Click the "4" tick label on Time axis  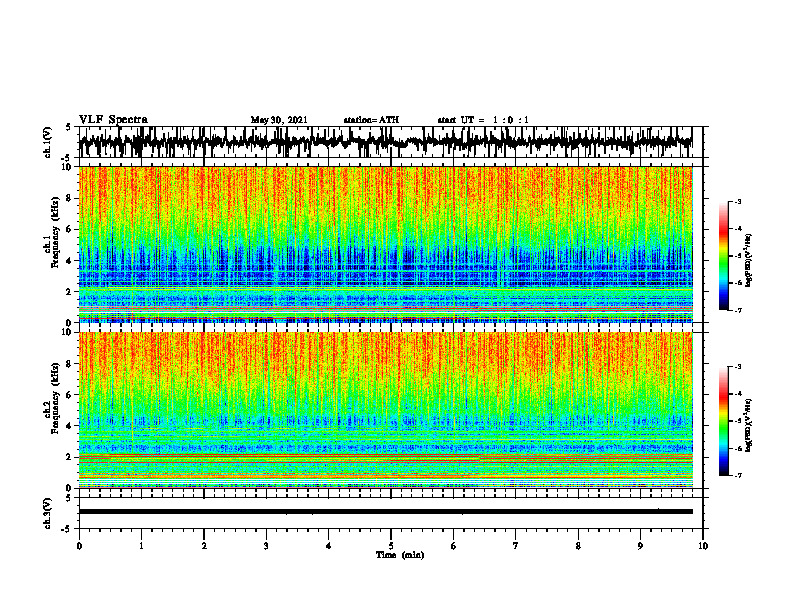(329, 546)
